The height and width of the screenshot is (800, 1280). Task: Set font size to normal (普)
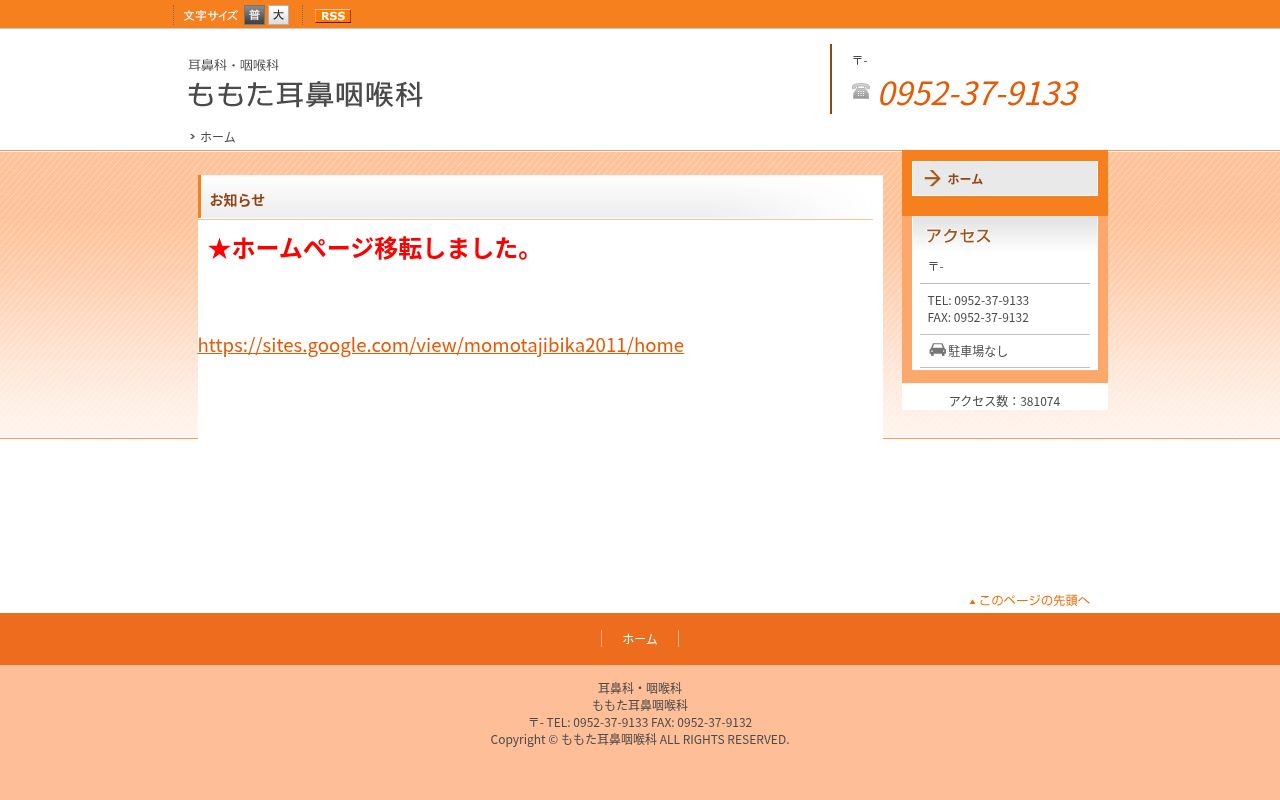pyautogui.click(x=254, y=15)
